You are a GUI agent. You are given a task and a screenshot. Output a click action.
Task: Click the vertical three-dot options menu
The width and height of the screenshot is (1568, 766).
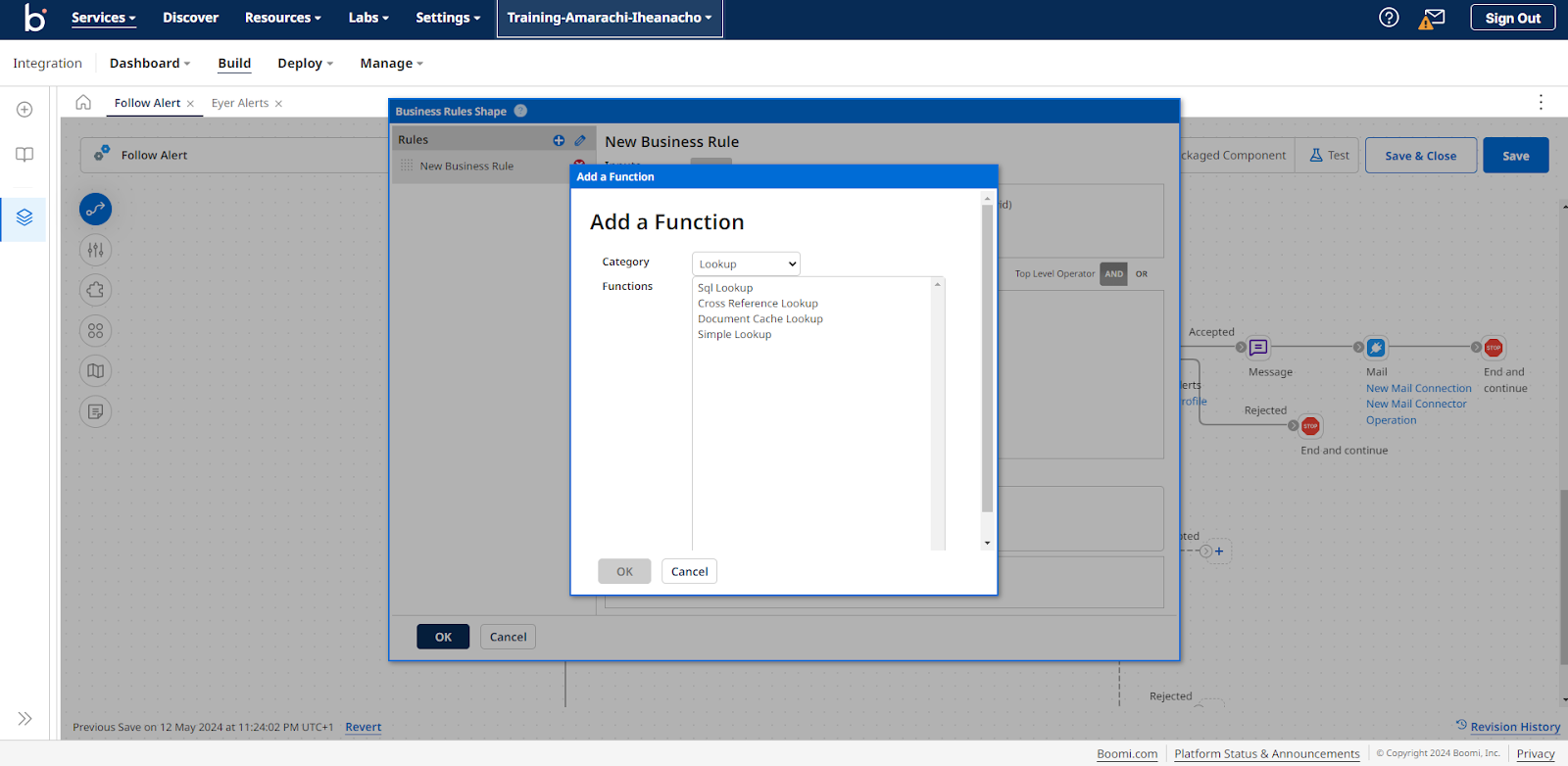click(x=1541, y=102)
